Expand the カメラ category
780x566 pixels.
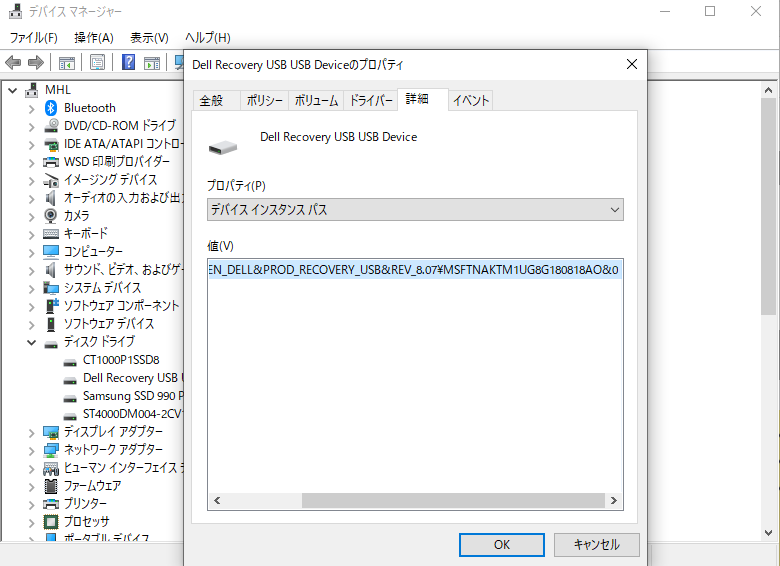coord(31,216)
